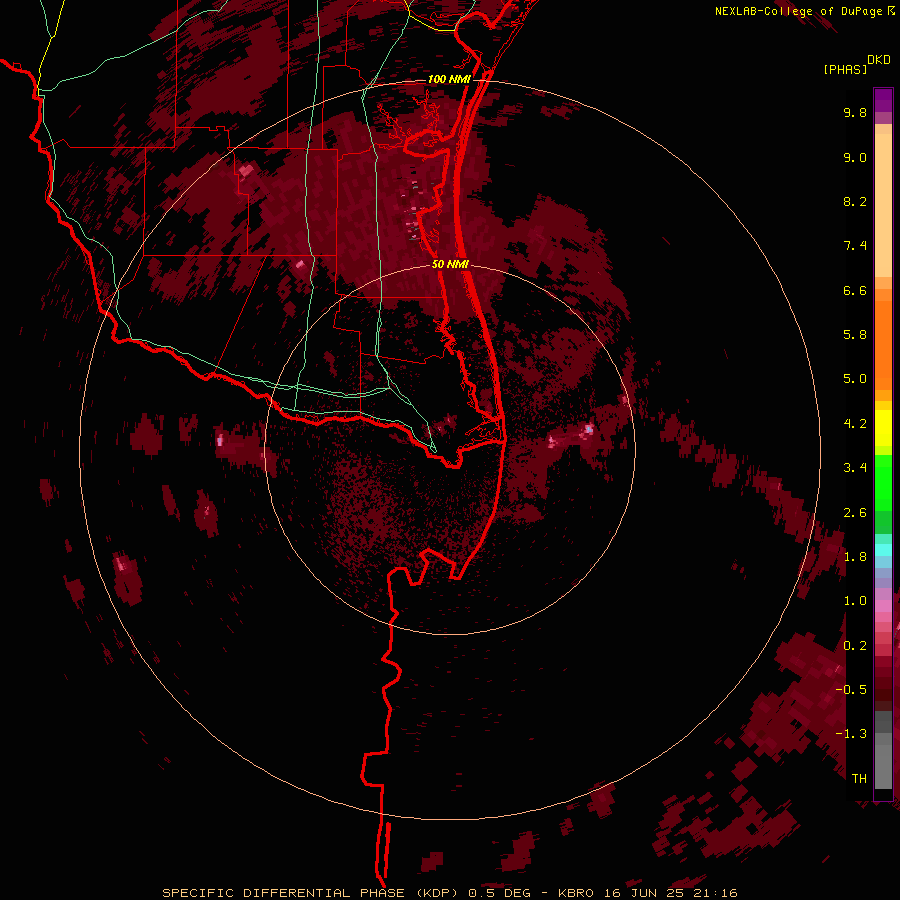Select the 1.0 value on color scale
Screen dimensions: 900x900
(855, 600)
